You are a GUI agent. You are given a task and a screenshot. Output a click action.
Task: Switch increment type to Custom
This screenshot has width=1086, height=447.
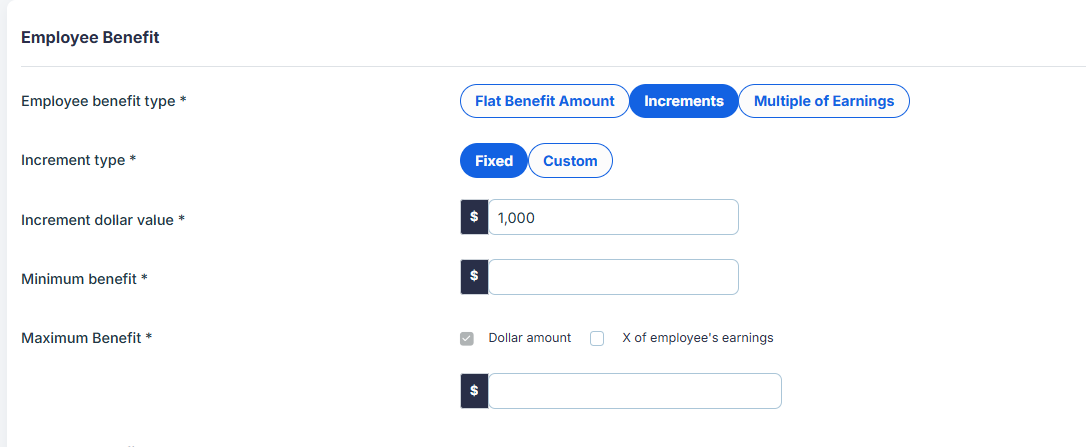point(570,161)
